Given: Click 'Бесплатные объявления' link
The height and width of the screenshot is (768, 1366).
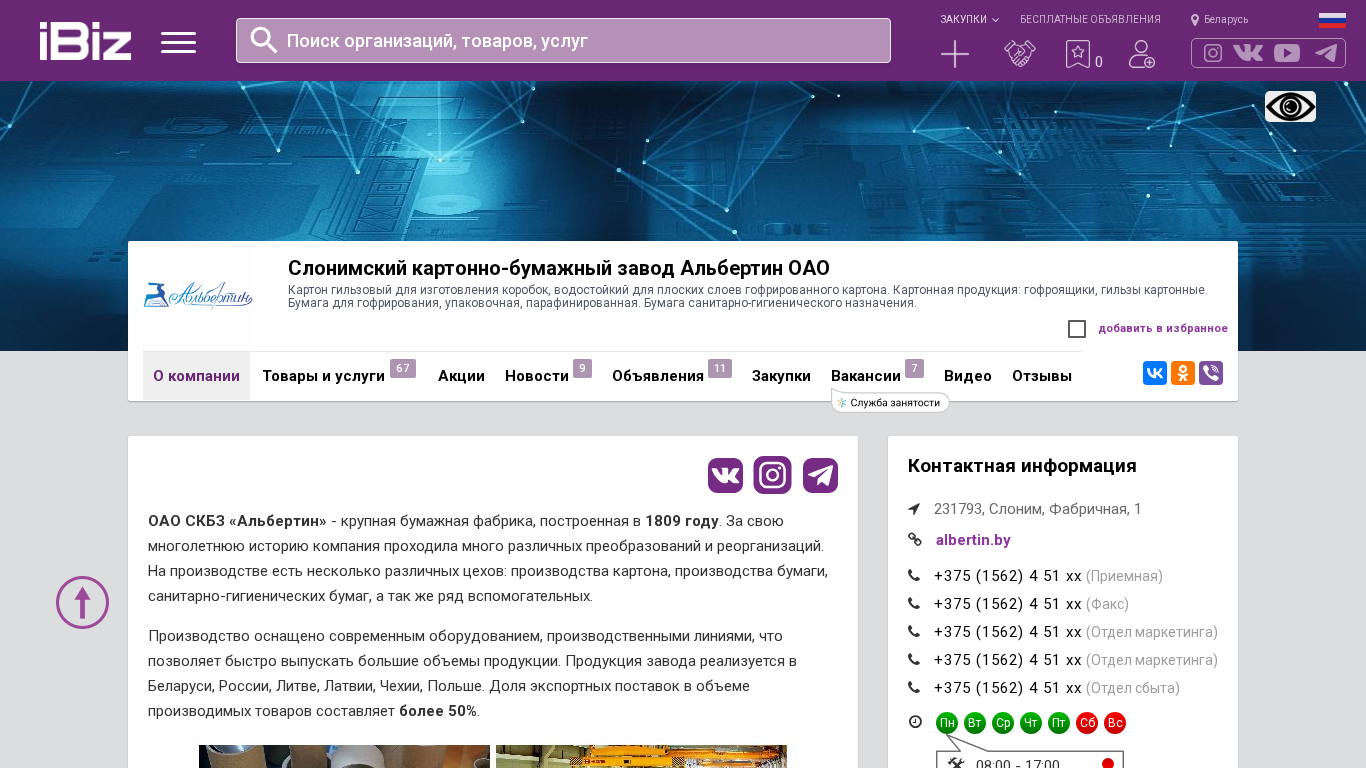Looking at the screenshot, I should (x=1090, y=20).
